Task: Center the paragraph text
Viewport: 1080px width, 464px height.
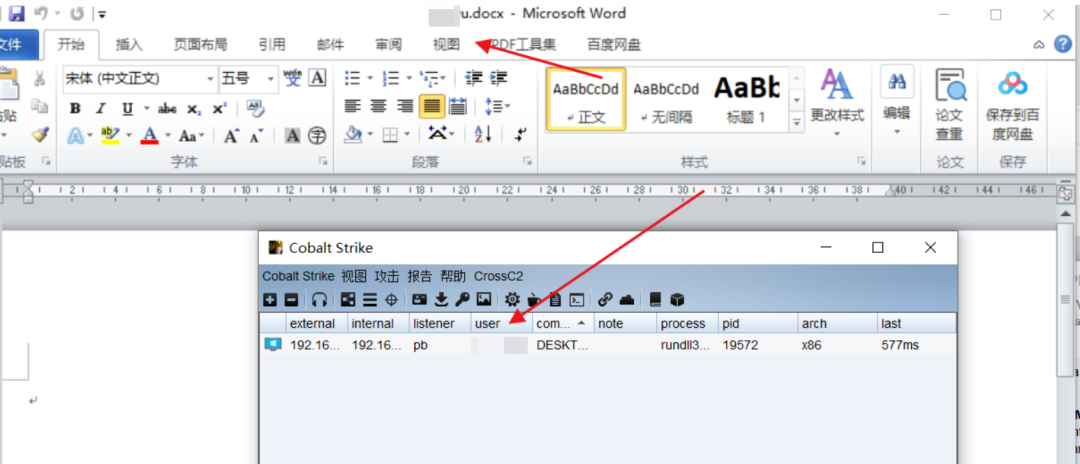Action: point(378,106)
